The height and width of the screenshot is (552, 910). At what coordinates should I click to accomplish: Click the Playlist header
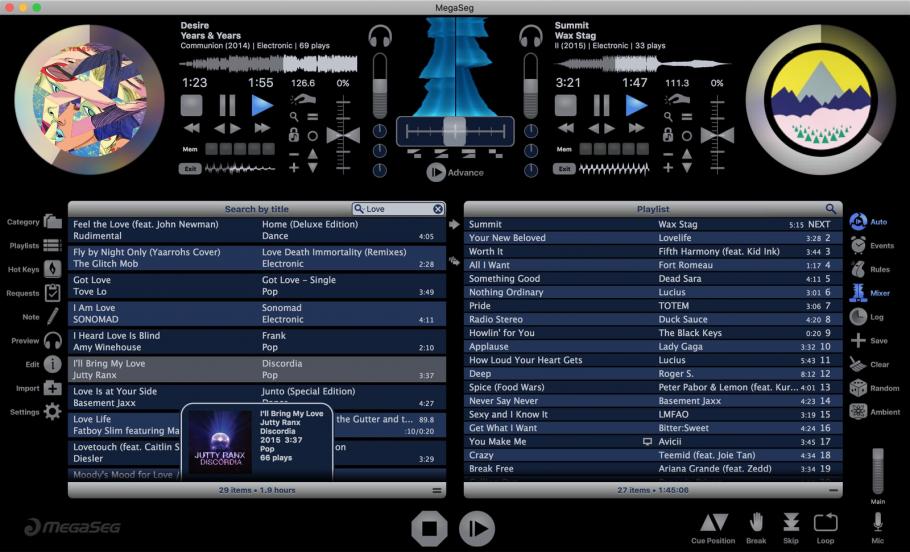click(653, 209)
